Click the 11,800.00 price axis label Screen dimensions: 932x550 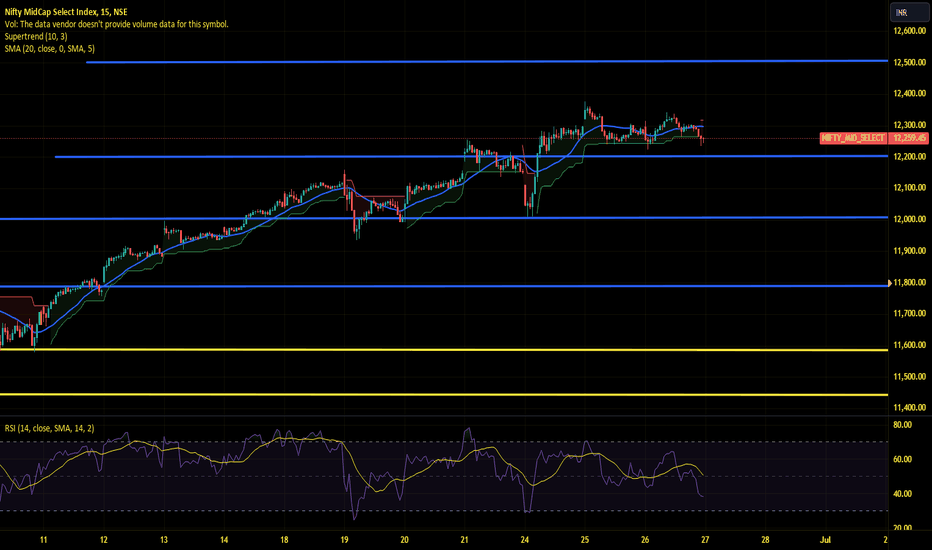pos(909,282)
